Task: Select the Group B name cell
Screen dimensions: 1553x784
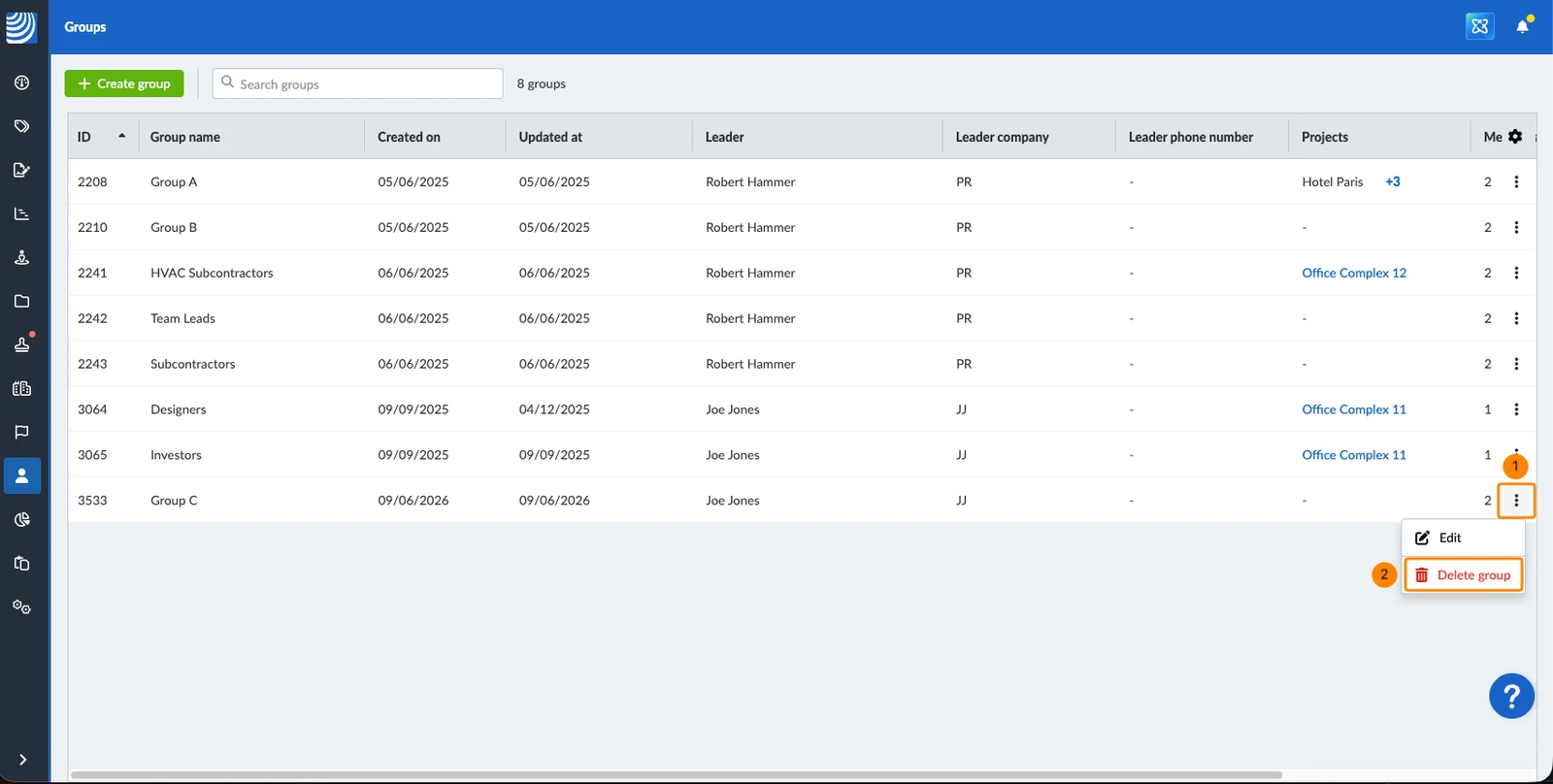Action: (174, 227)
